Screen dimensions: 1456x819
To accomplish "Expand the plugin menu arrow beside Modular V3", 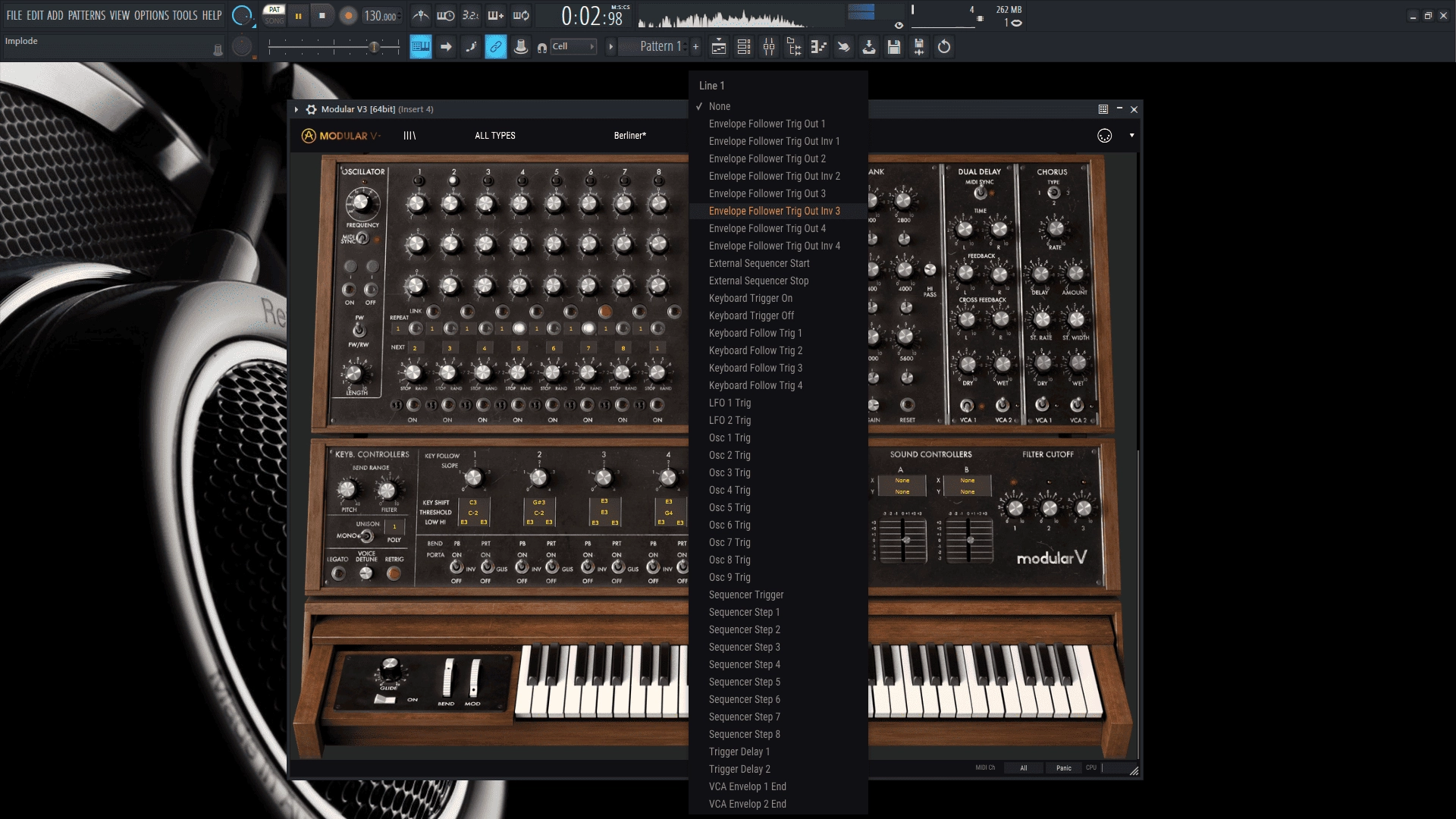I will [297, 109].
